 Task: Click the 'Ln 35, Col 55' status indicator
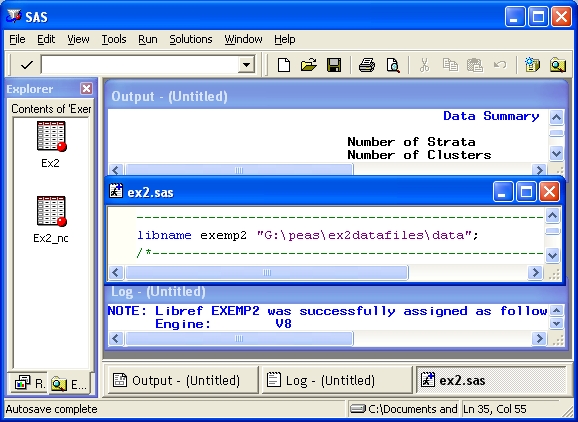point(495,409)
